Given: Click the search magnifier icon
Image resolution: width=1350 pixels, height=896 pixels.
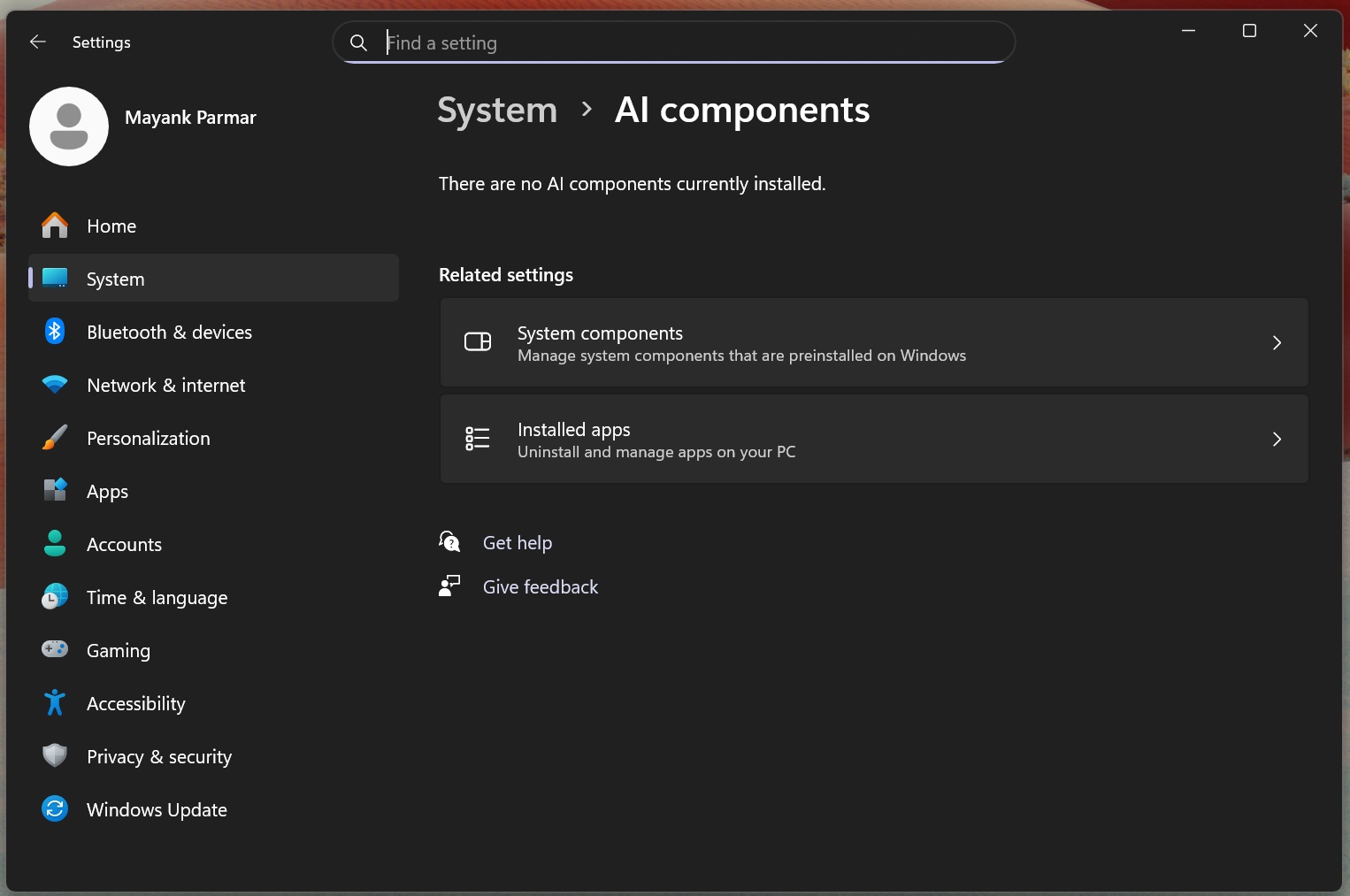Looking at the screenshot, I should (358, 42).
